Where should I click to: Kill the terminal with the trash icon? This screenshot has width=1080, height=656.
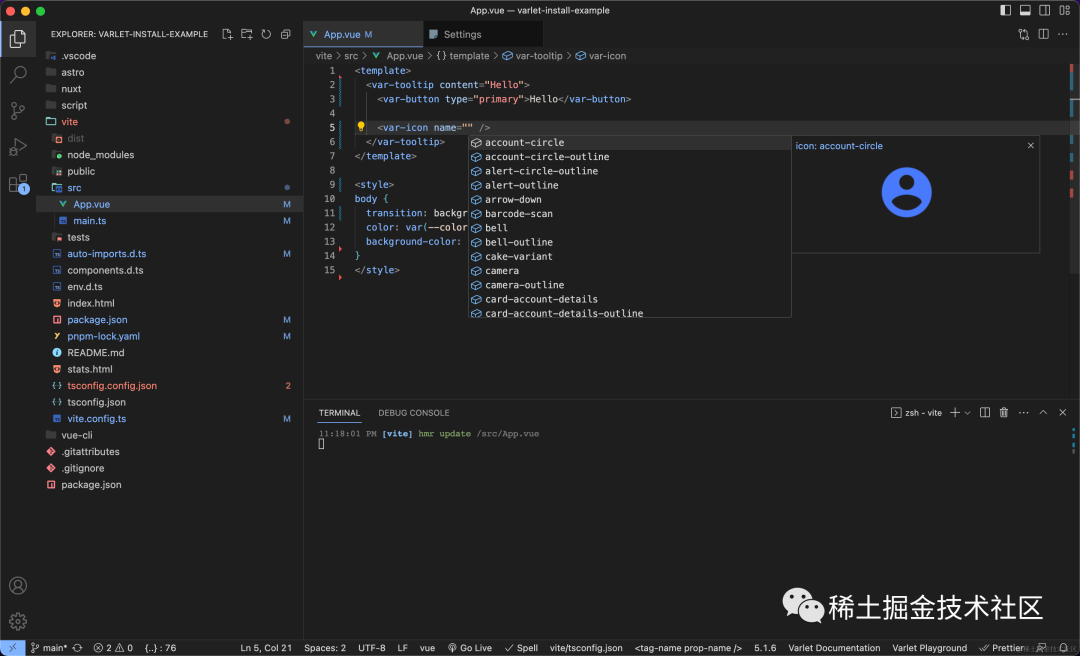1004,413
